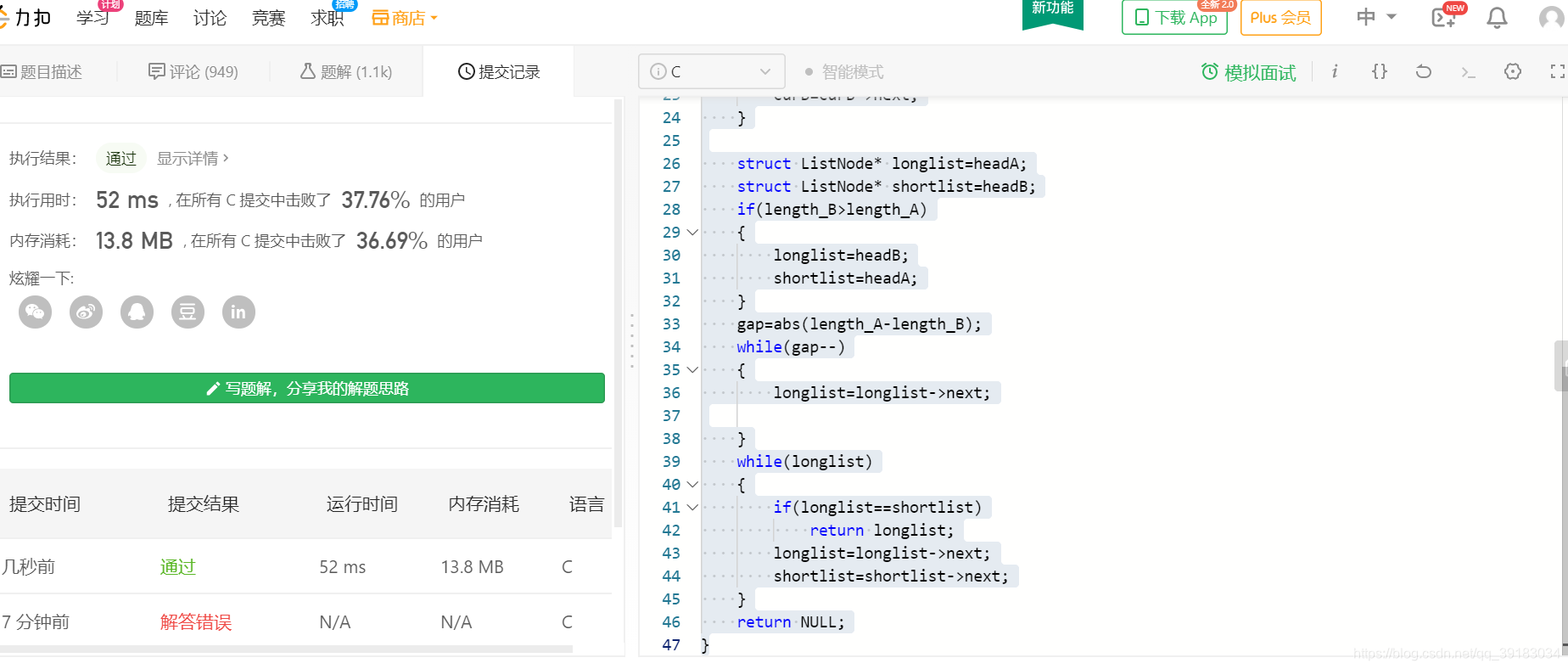Click line number 33 in gutter

point(671,324)
